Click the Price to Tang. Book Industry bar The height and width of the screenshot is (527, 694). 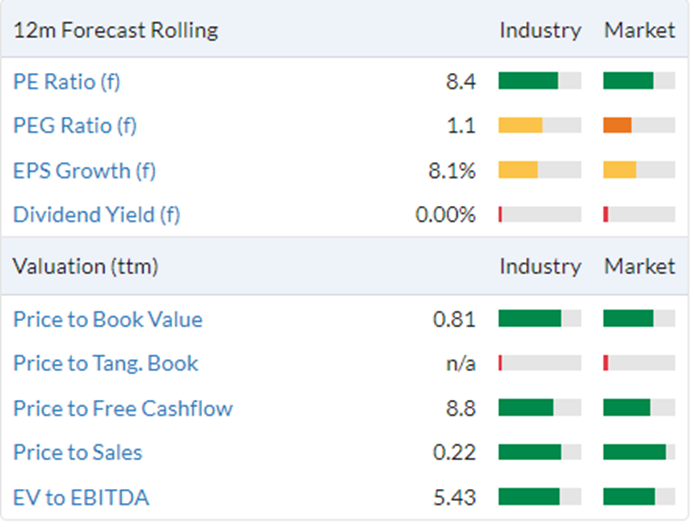click(x=540, y=363)
